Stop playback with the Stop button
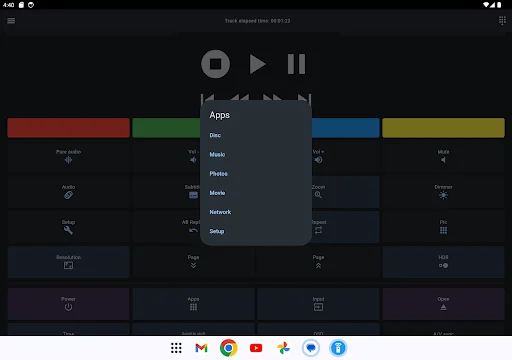The height and width of the screenshot is (360, 512). [x=215, y=64]
